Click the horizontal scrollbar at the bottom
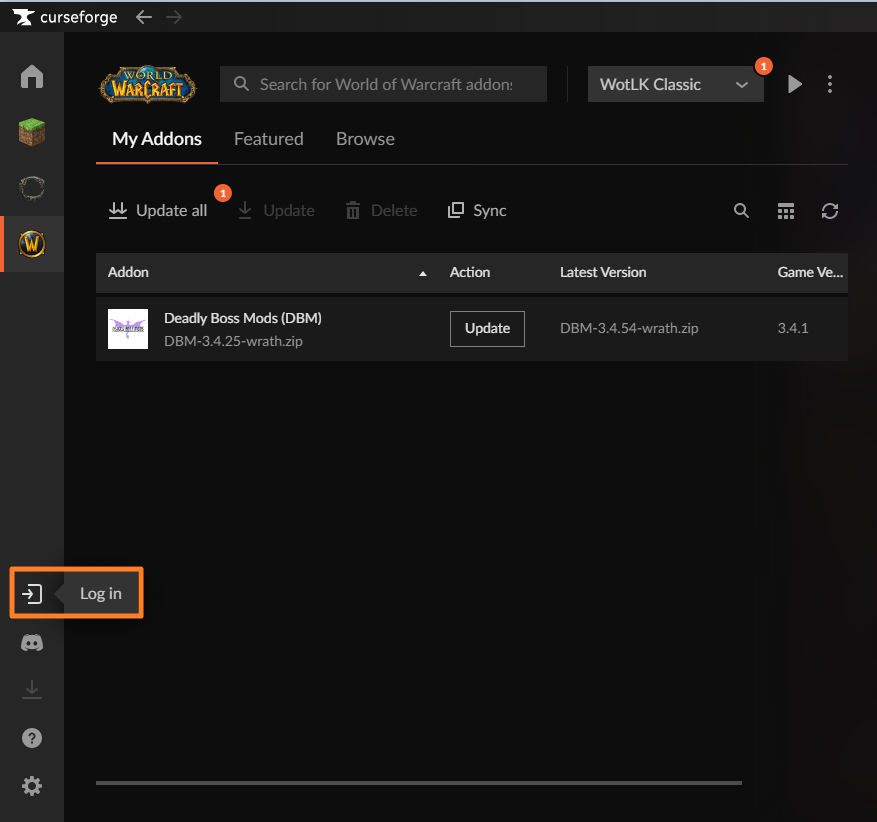This screenshot has height=822, width=877. (x=418, y=783)
